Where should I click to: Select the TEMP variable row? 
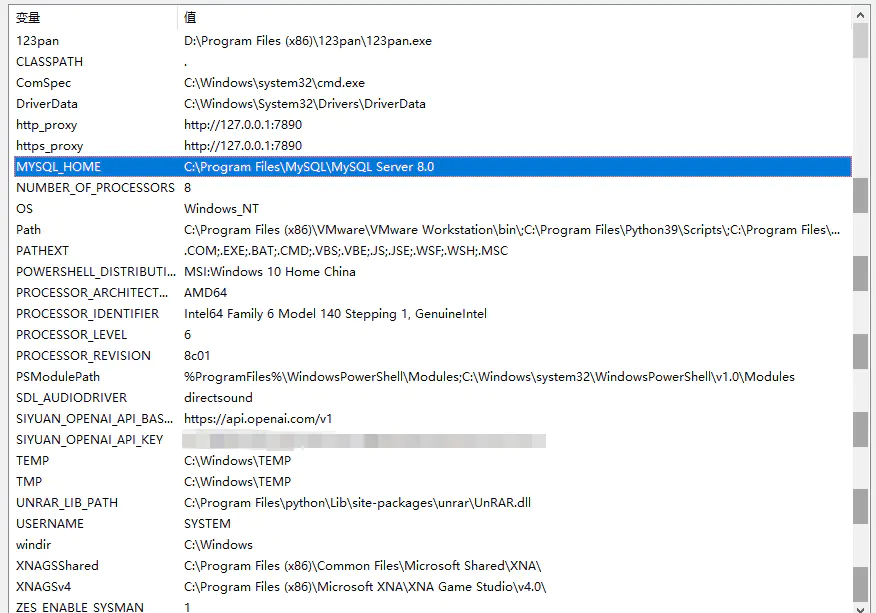(432, 461)
